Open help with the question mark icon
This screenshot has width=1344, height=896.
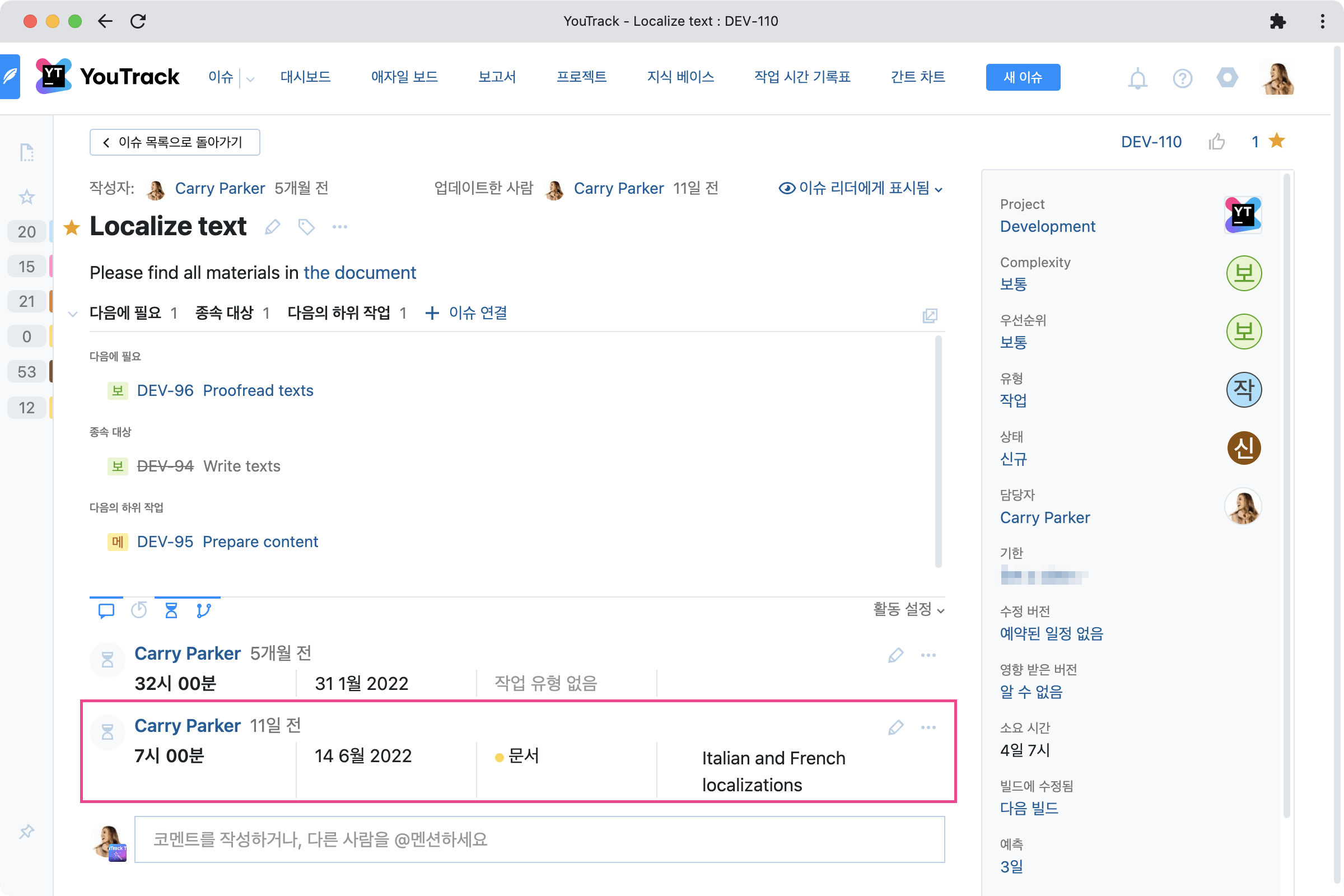point(1182,78)
